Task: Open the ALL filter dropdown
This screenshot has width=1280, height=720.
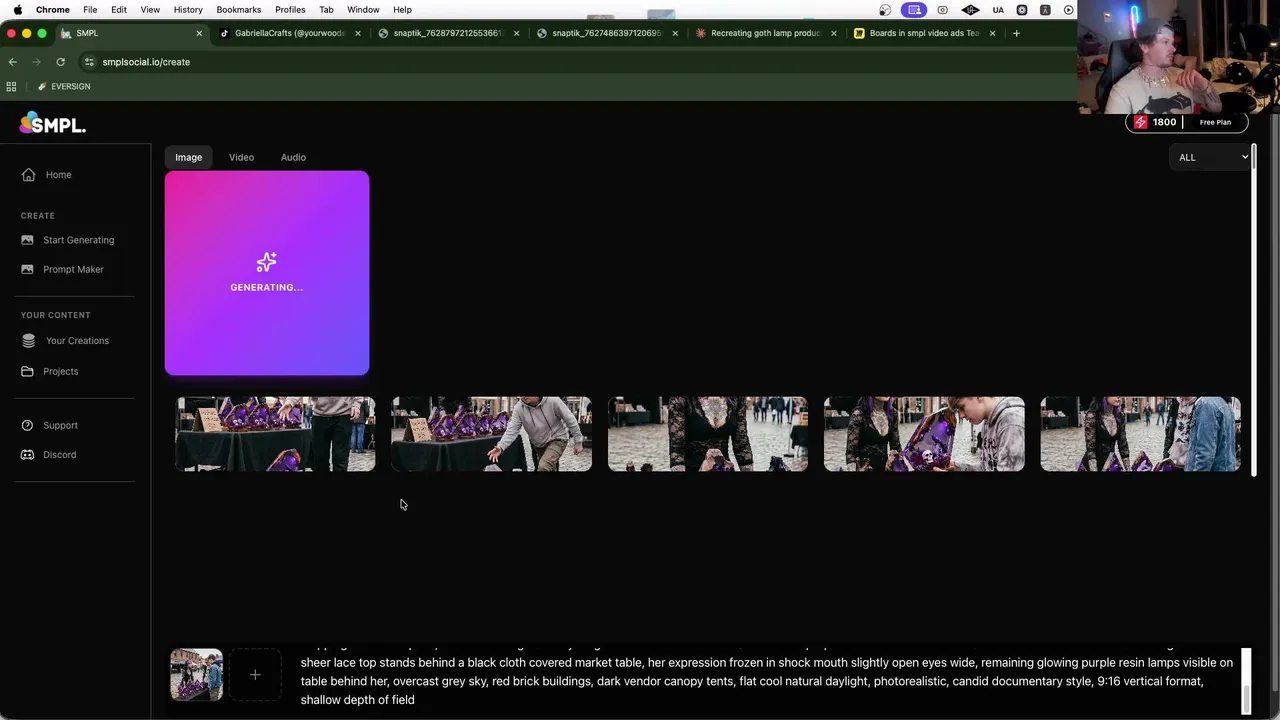Action: point(1212,157)
